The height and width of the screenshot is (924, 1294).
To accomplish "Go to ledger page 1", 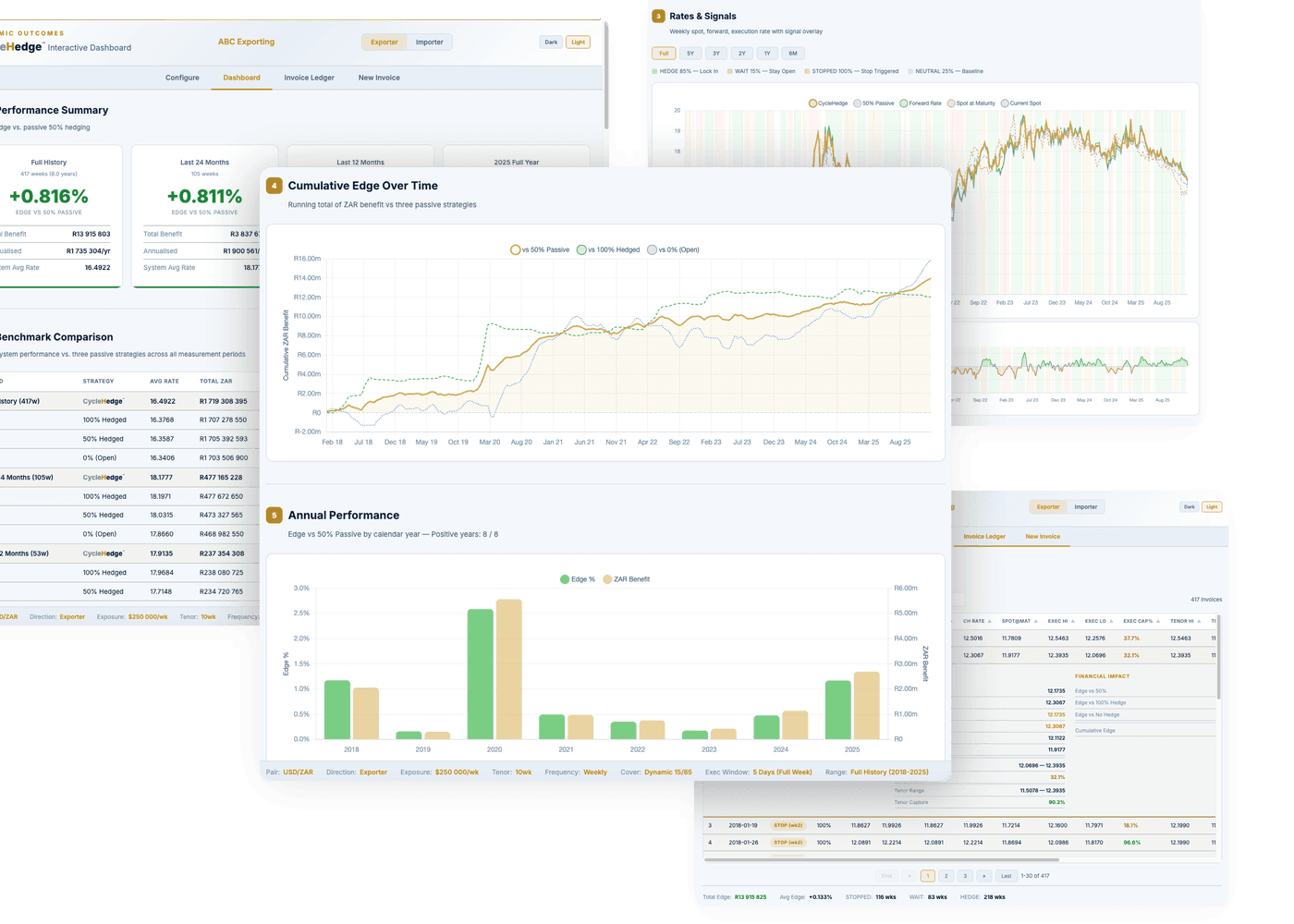I will [927, 876].
